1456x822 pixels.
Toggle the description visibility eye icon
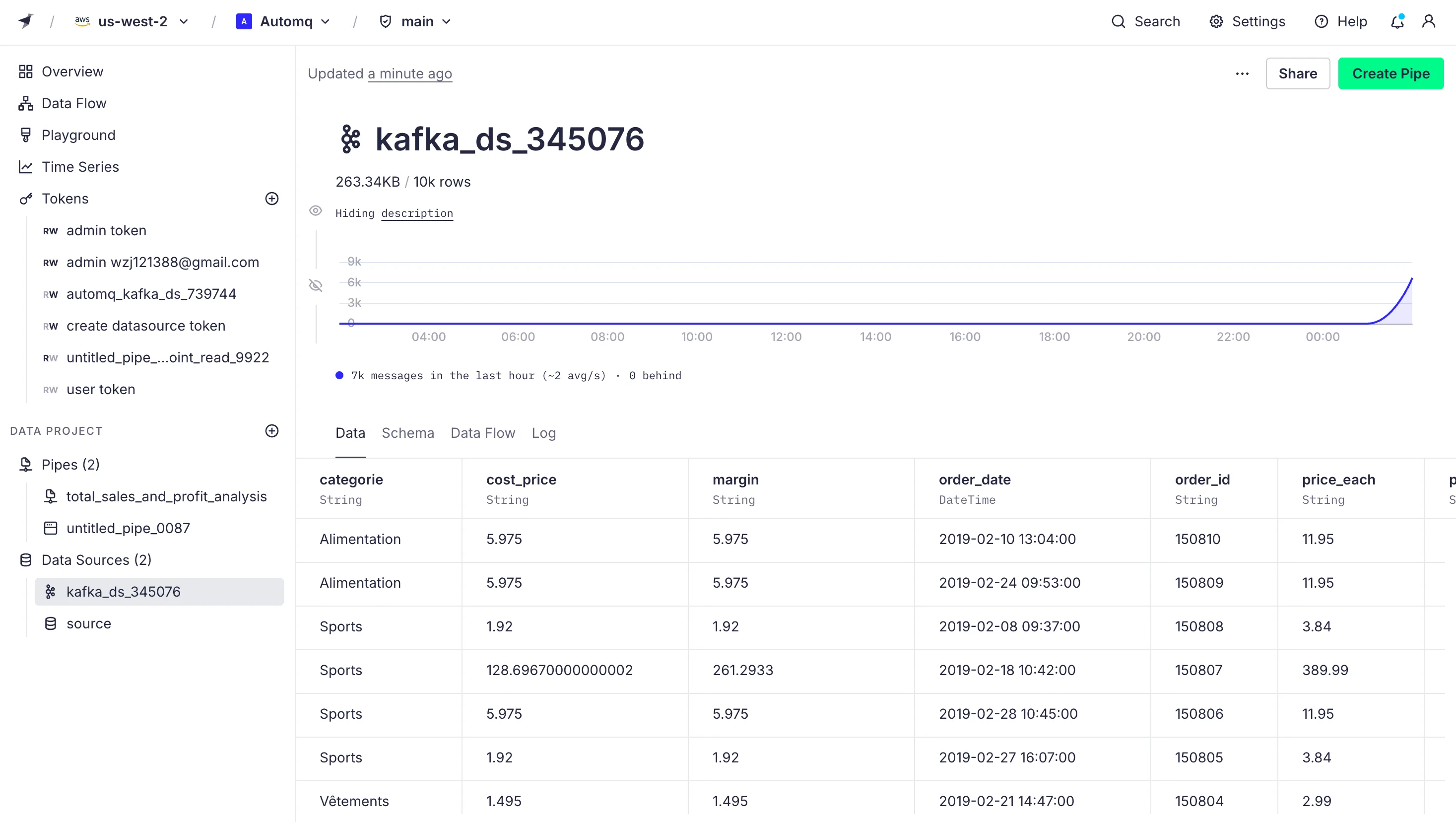coord(316,211)
